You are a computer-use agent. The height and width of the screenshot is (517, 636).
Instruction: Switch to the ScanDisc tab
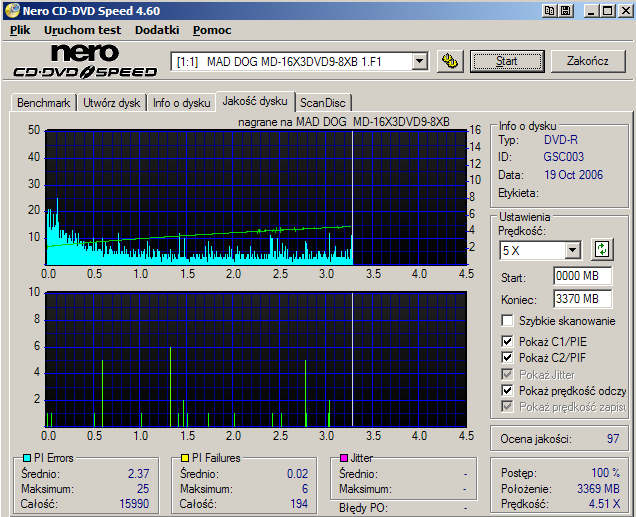pyautogui.click(x=322, y=103)
